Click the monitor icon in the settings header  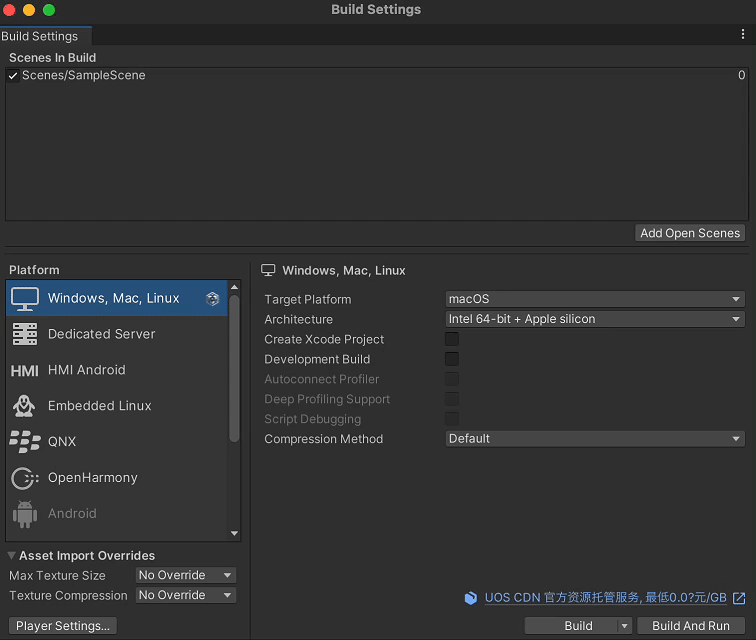268,270
